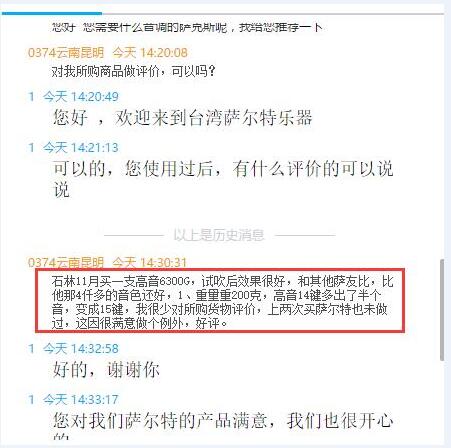Image resolution: width=451 pixels, height=448 pixels.
Task: Select the message 对我所购商品做评价，可以吗?
Action: click(x=133, y=71)
